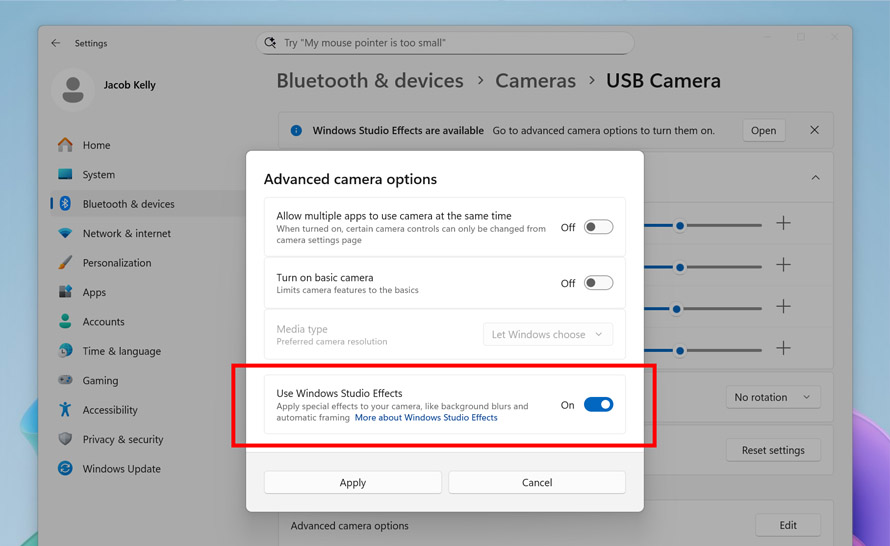This screenshot has height=546, width=890.
Task: Click the fourth slider thumb
Action: pos(679,351)
